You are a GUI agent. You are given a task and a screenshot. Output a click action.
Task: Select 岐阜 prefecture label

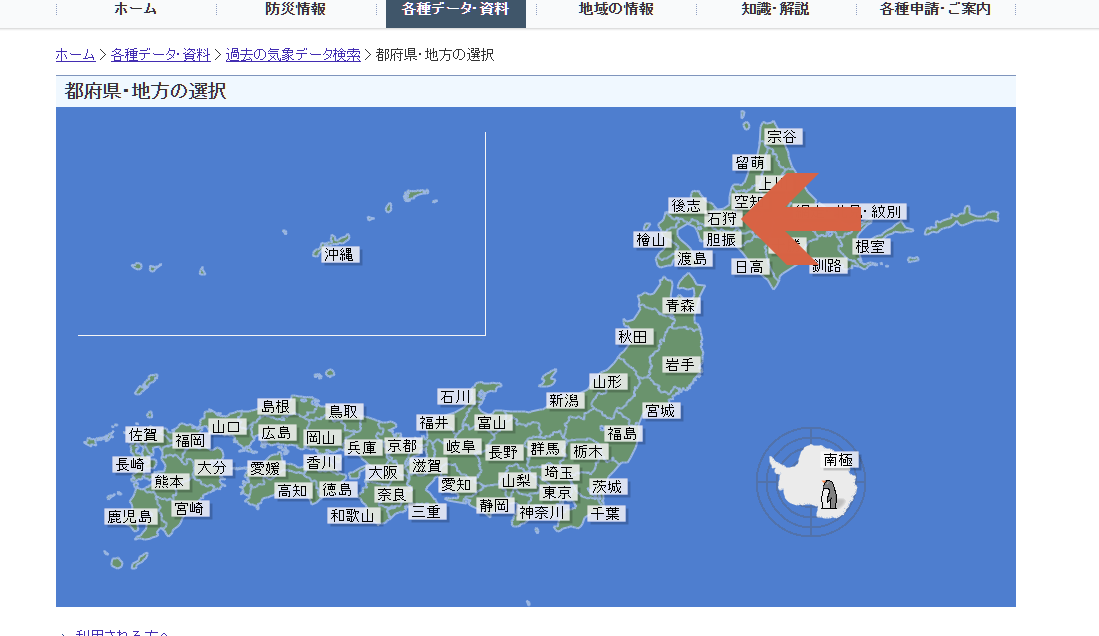[x=460, y=447]
